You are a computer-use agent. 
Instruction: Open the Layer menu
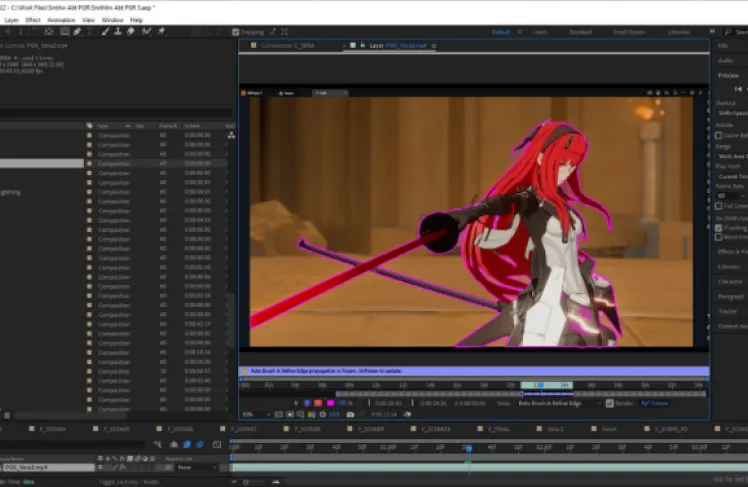point(11,20)
